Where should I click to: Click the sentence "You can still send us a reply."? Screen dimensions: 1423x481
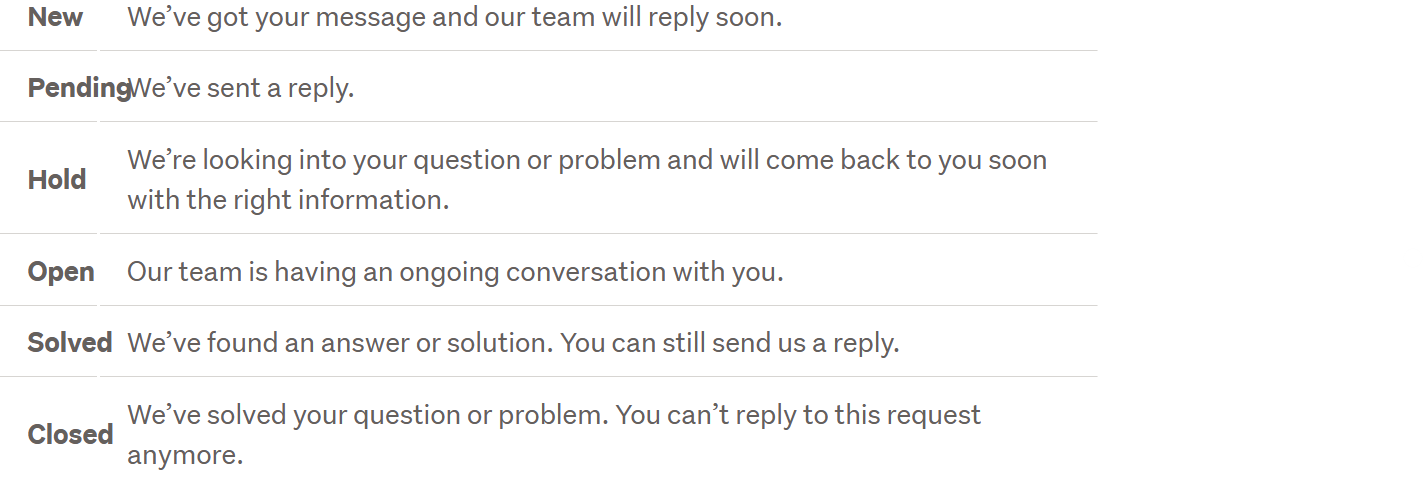tap(730, 343)
